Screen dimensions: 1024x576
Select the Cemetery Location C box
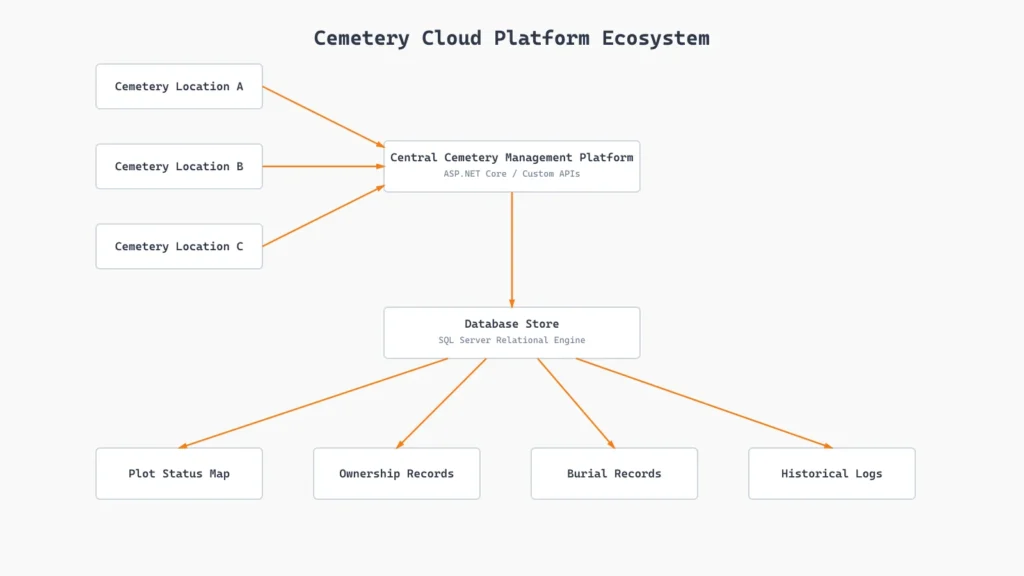pyautogui.click(x=179, y=246)
